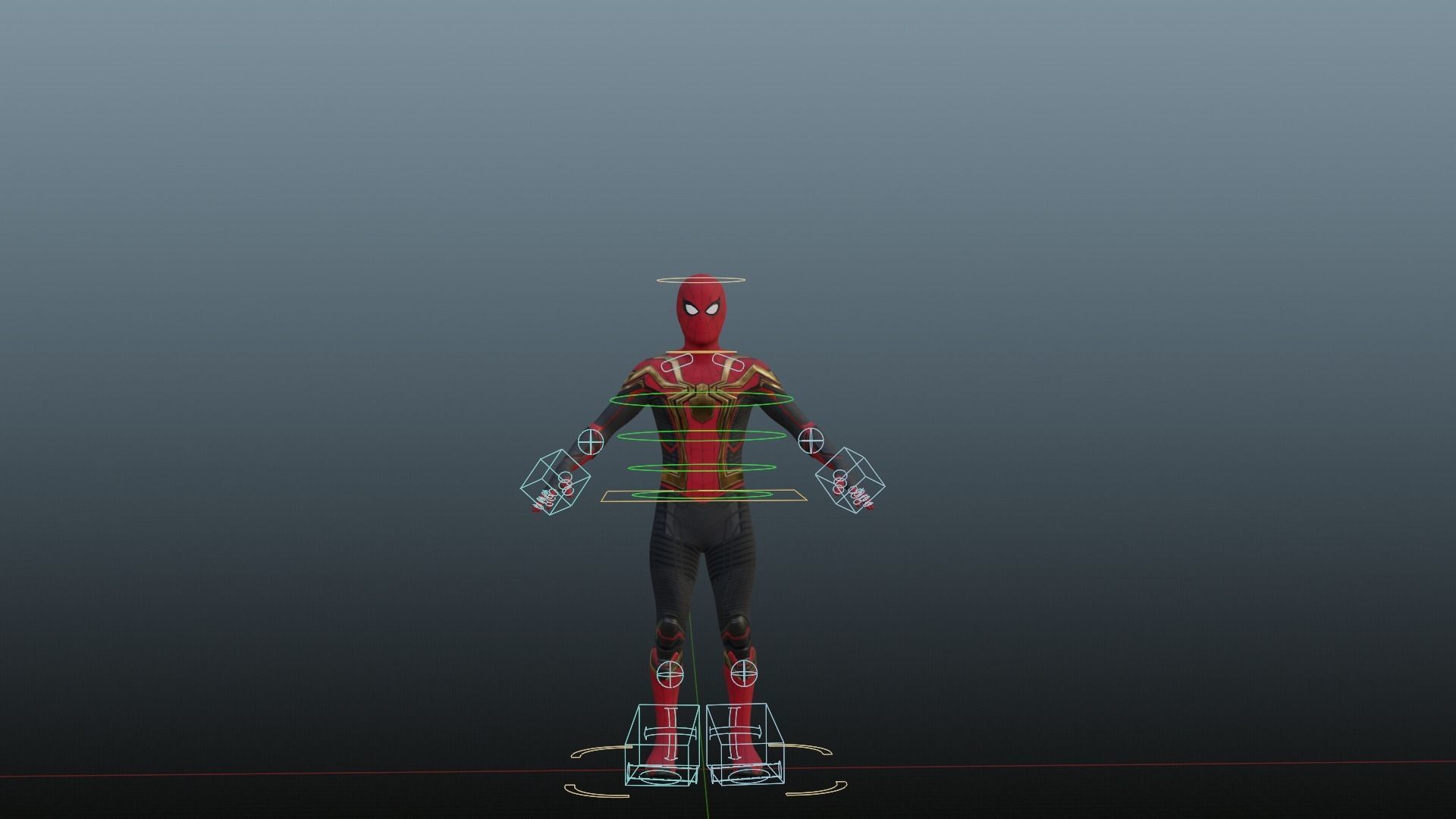Select the yellow square hips control
This screenshot has height=819, width=1456.
tap(704, 496)
